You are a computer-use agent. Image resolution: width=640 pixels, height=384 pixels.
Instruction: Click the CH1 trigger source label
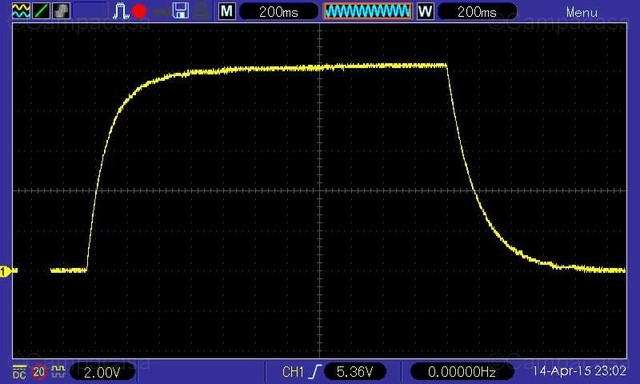293,372
